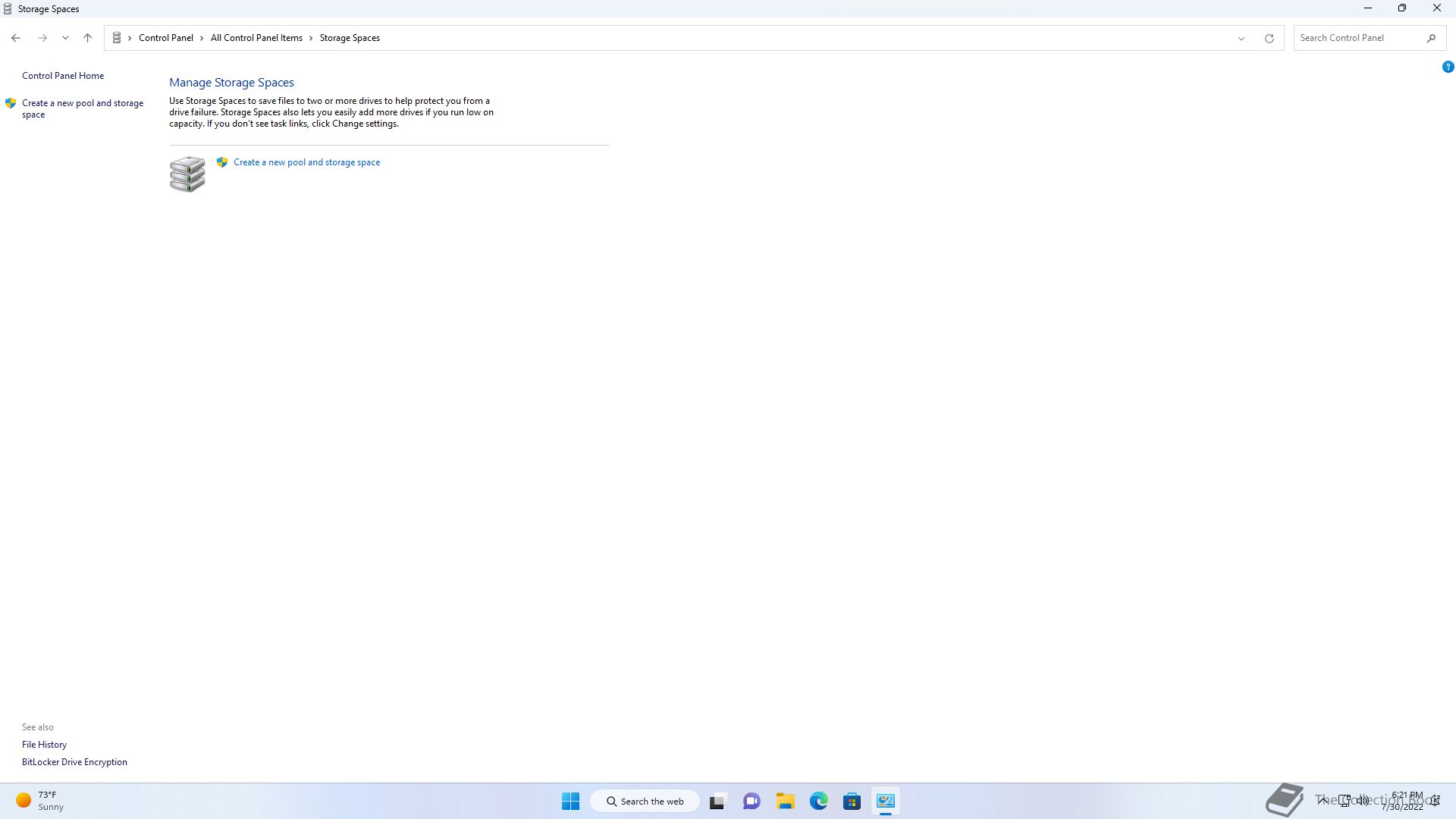This screenshot has height=819, width=1456.
Task: Open Task View from the taskbar
Action: (x=717, y=801)
